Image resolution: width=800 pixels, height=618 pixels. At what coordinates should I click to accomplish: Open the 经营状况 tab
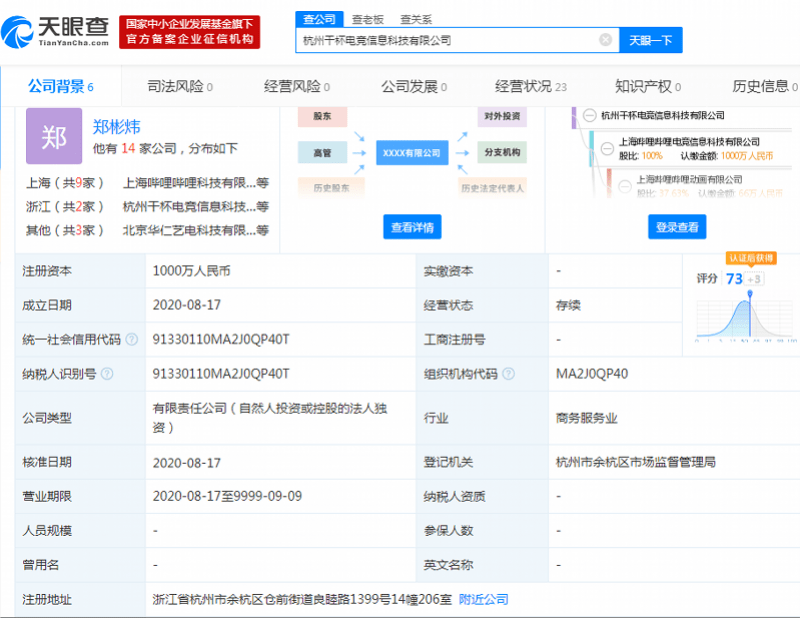coord(531,86)
